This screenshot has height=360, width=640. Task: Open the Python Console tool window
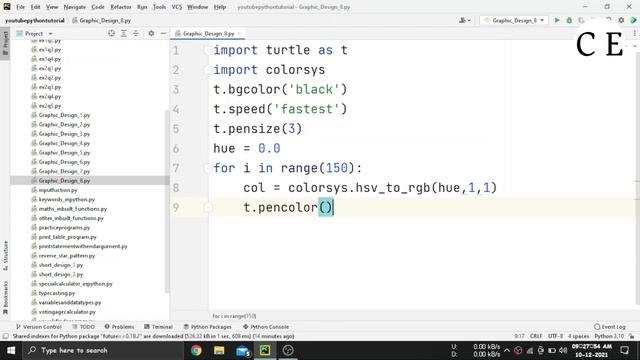[266, 327]
